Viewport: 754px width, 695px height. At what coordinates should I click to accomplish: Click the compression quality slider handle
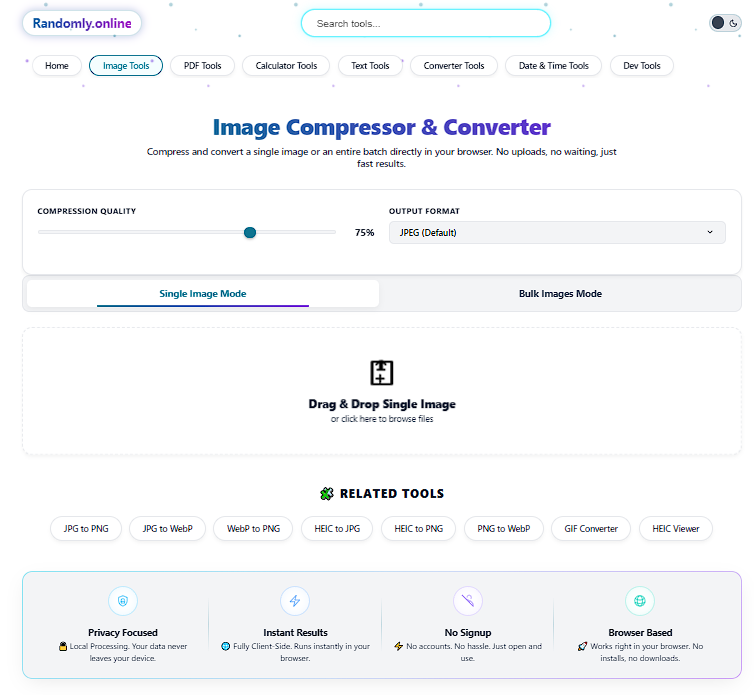click(250, 232)
